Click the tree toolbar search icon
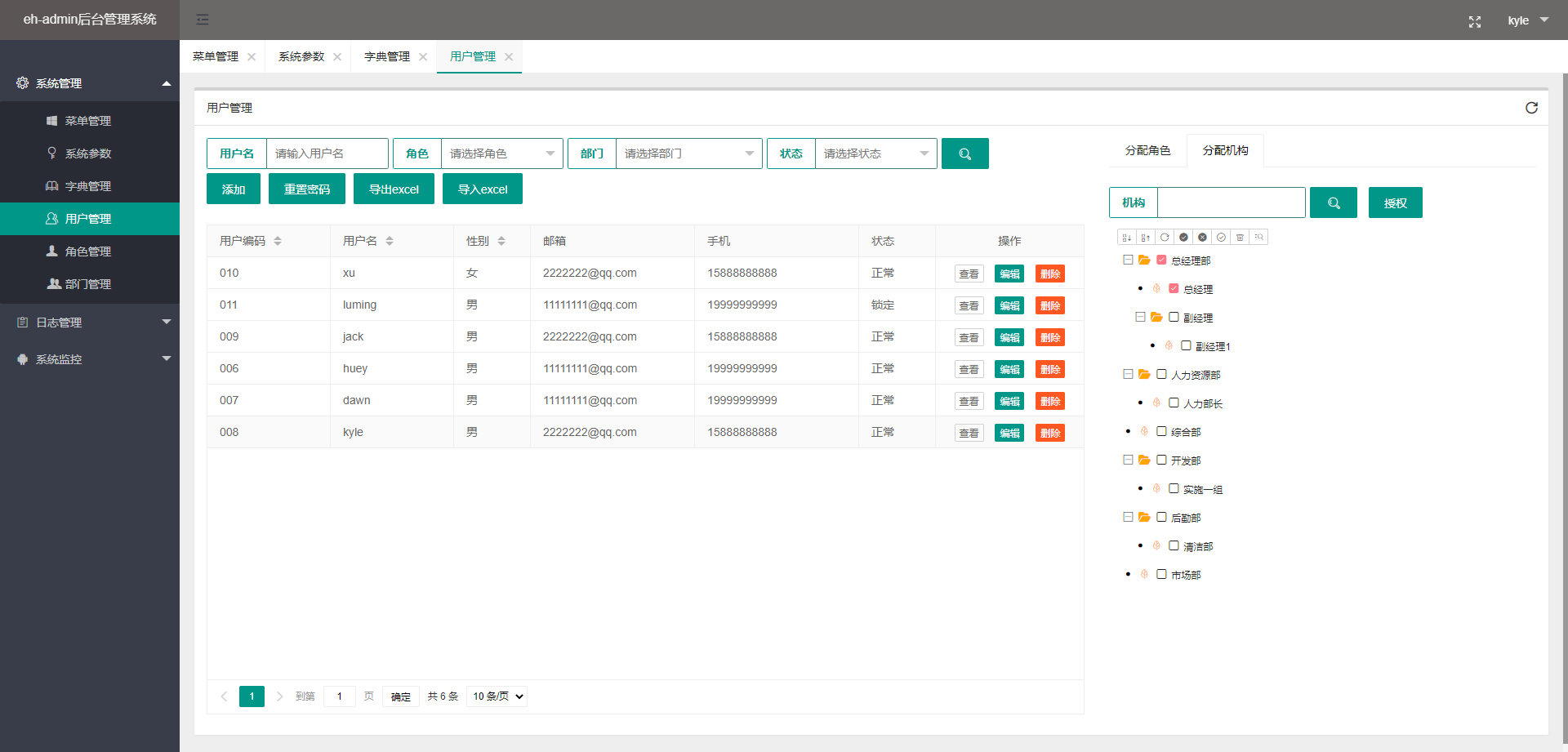Image resolution: width=1568 pixels, height=752 pixels. coord(1258,238)
